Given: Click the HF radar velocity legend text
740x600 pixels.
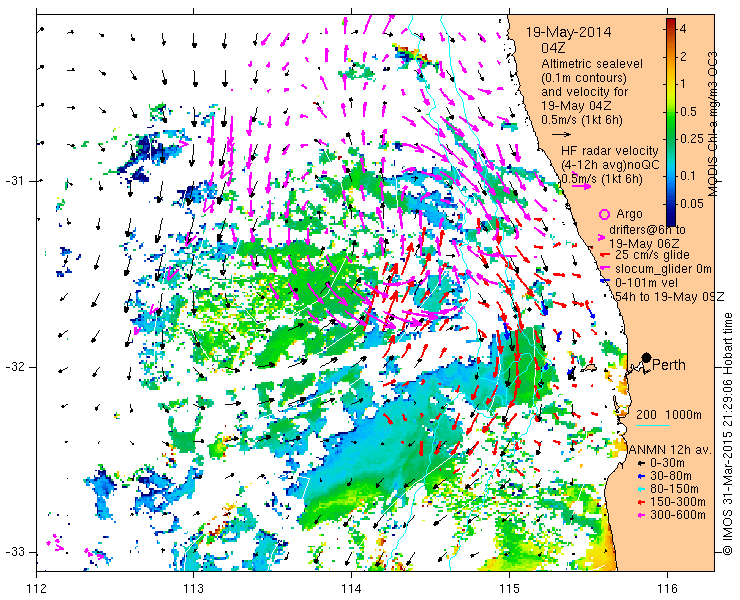Looking at the screenshot, I should pyautogui.click(x=610, y=151).
